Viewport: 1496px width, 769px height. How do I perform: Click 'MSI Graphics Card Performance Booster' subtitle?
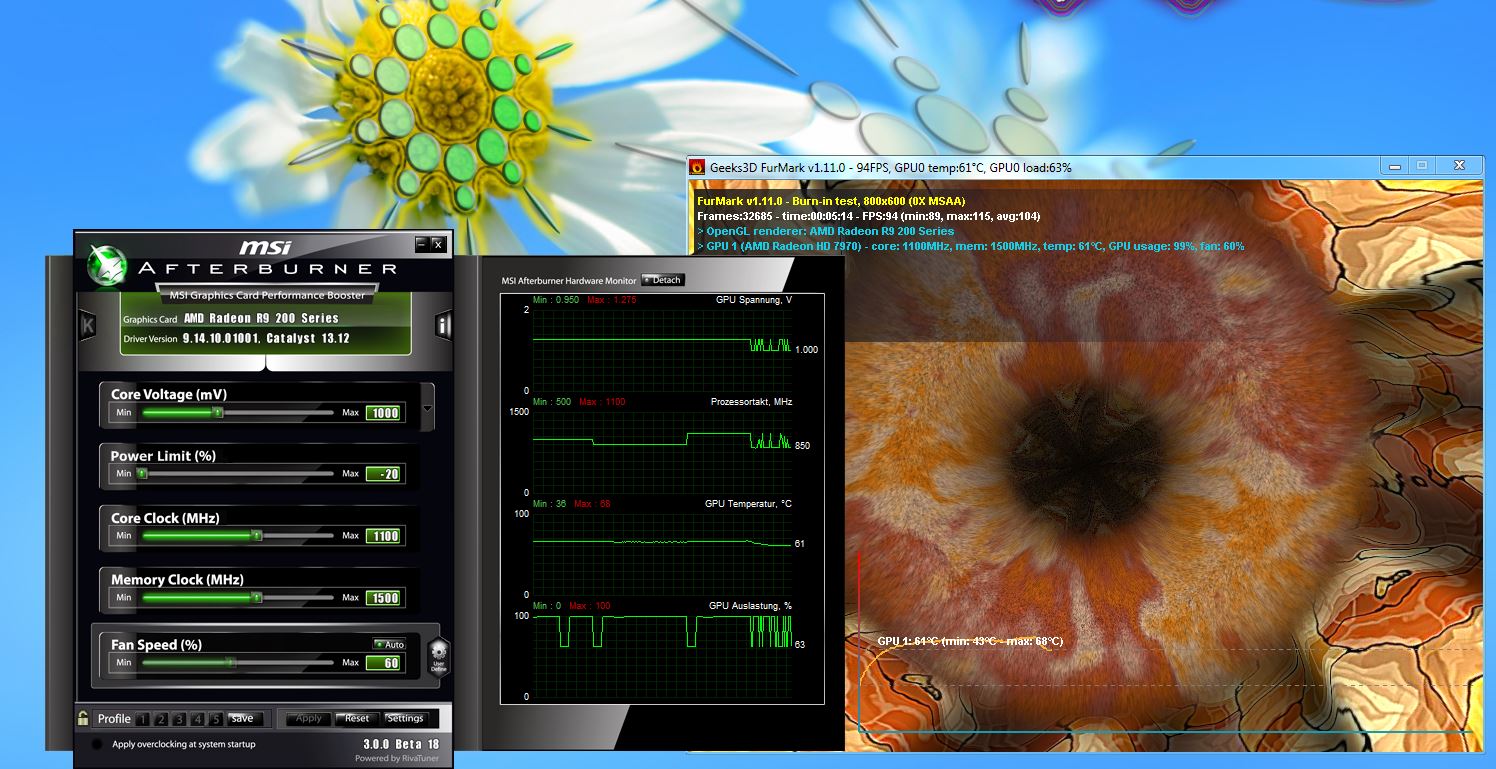point(266,295)
